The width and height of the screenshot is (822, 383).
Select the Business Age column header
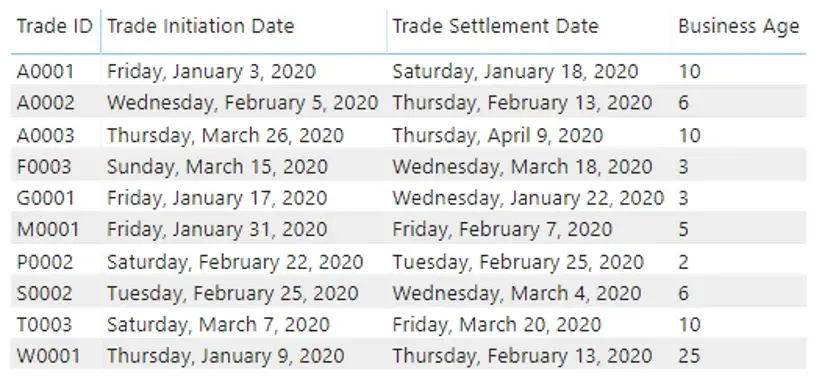click(x=738, y=27)
